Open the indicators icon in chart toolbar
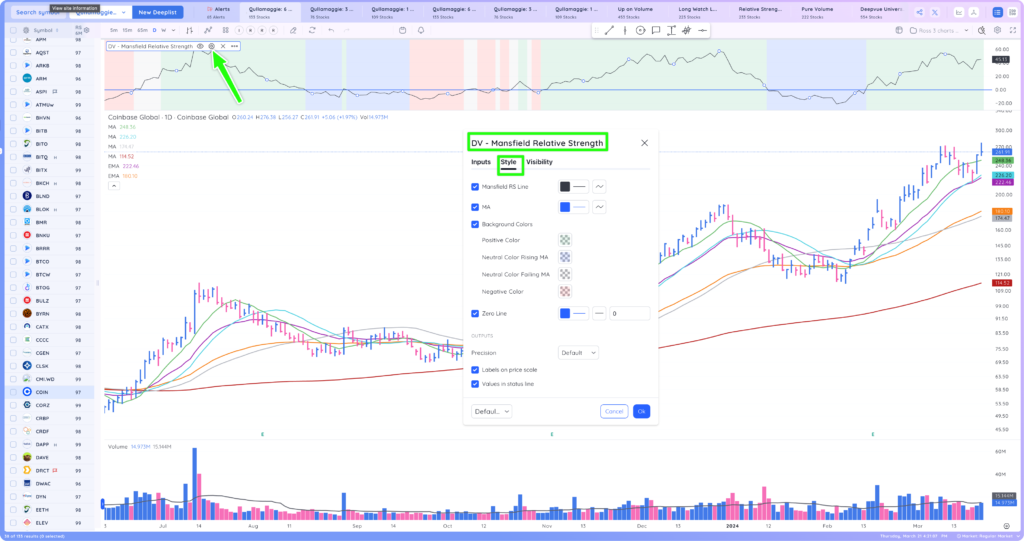 208,30
